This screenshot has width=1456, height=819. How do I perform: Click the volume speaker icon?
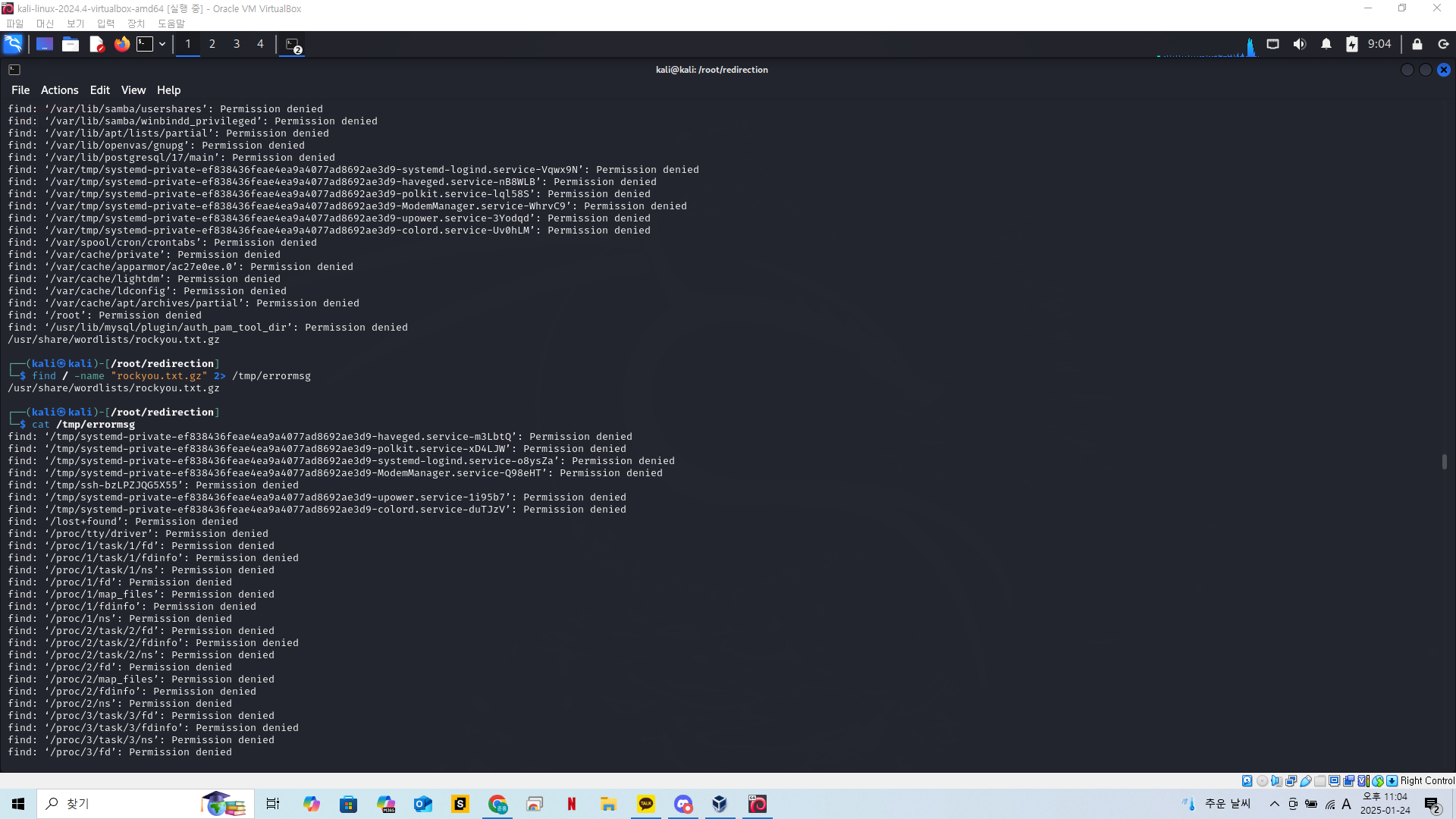click(1300, 44)
